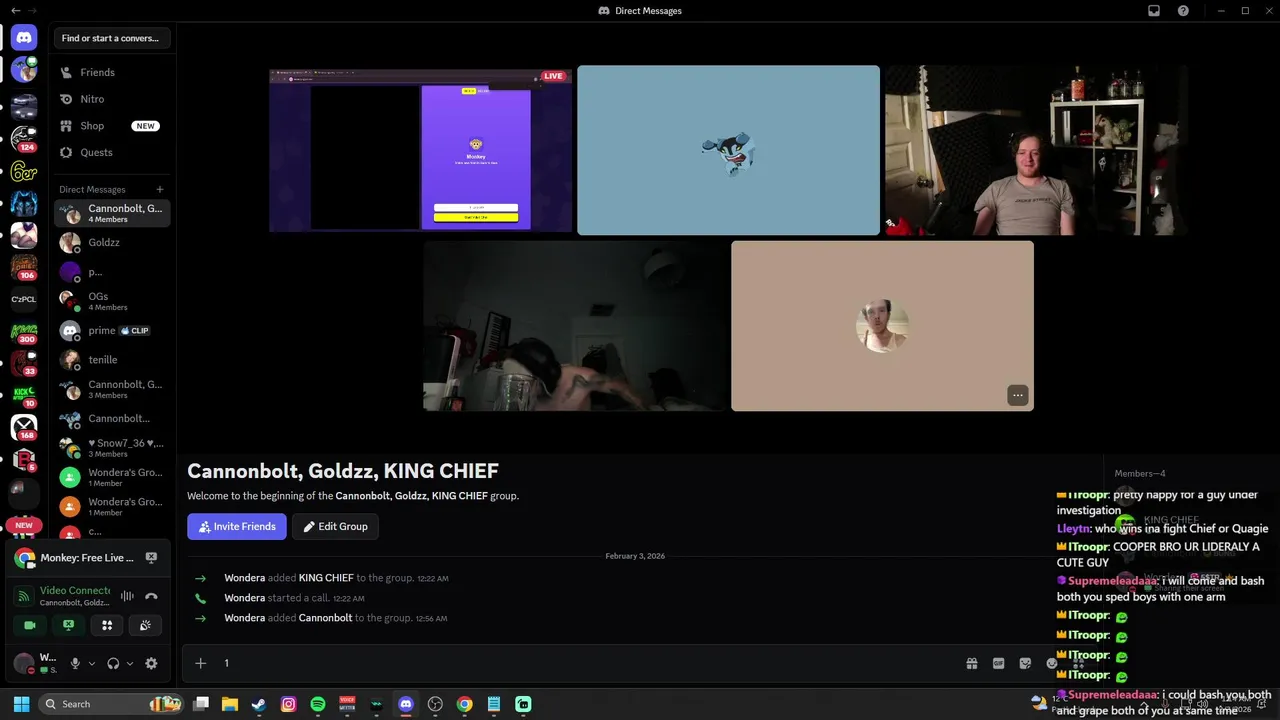Open the help icon in the title bar

1183,11
